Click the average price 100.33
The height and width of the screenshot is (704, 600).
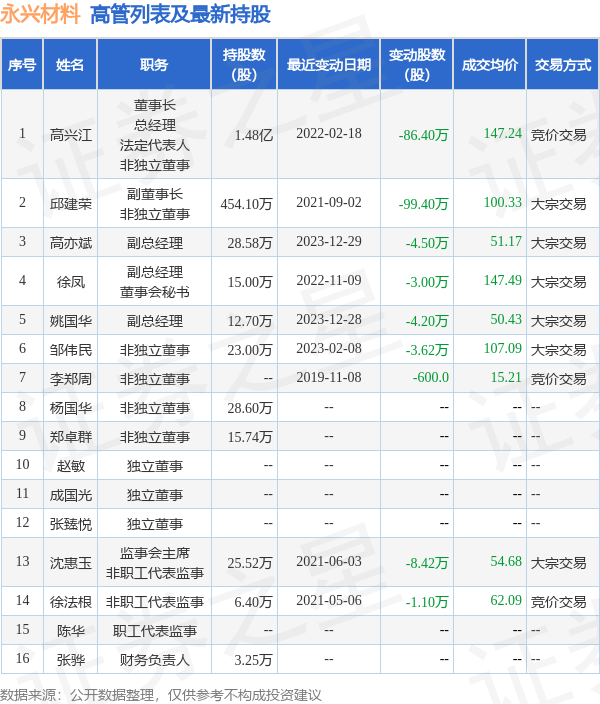tap(503, 202)
